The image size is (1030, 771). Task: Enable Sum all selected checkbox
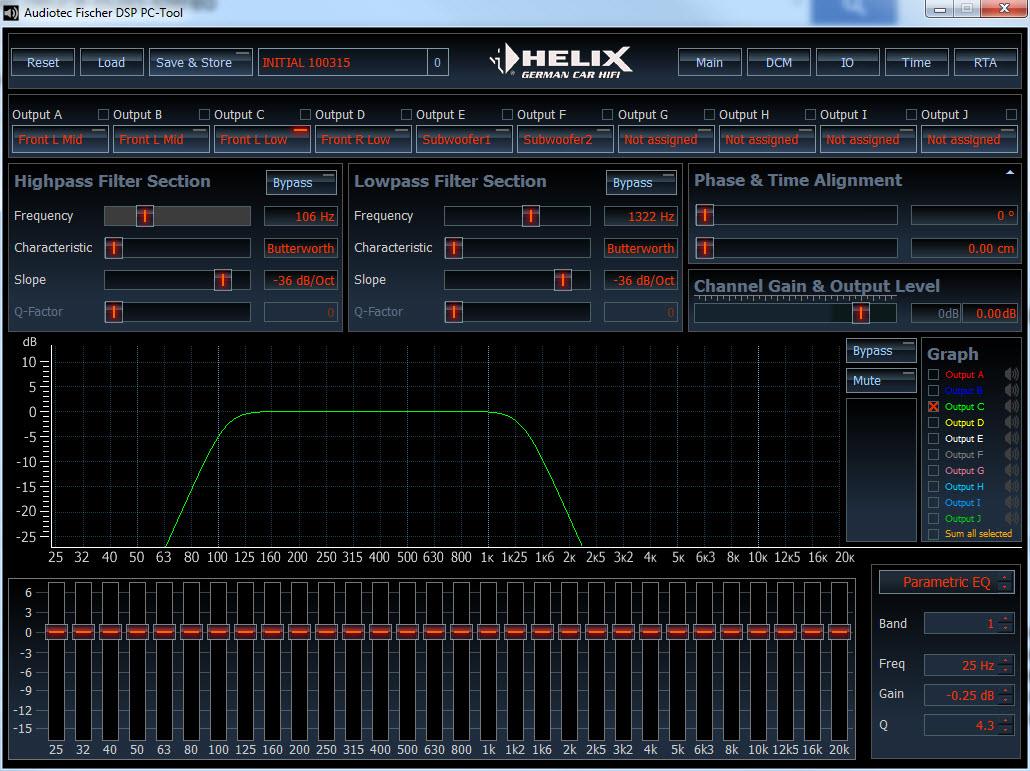coord(933,534)
